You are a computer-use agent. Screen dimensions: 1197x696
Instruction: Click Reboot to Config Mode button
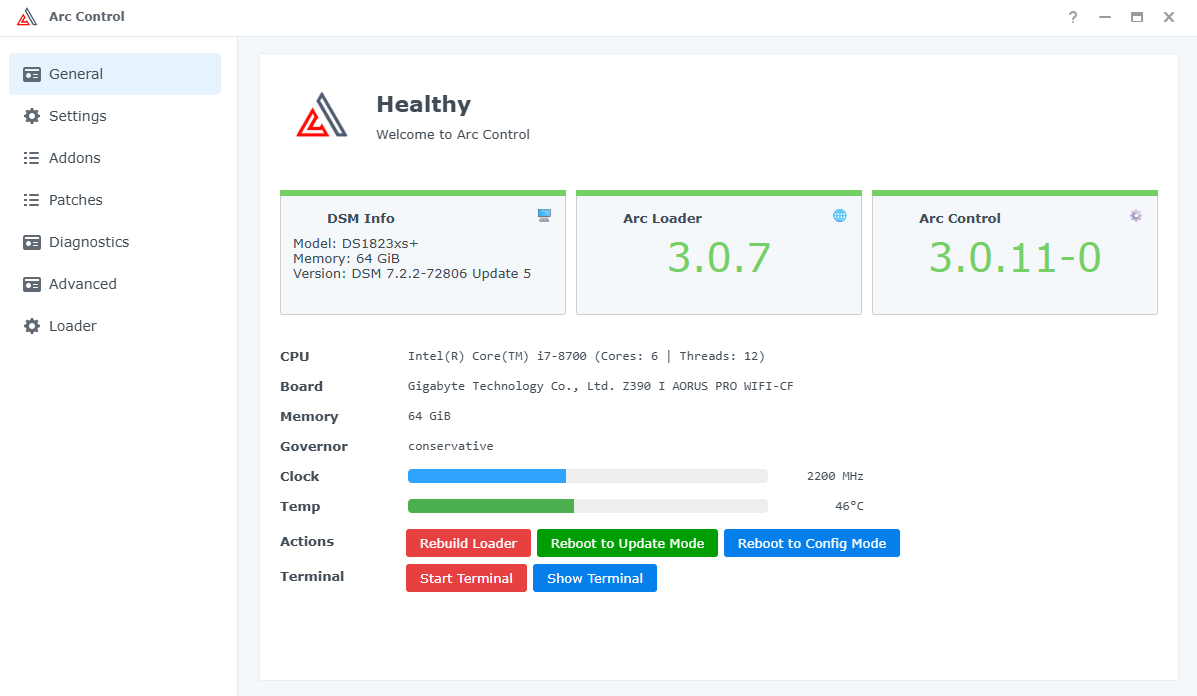pos(811,543)
